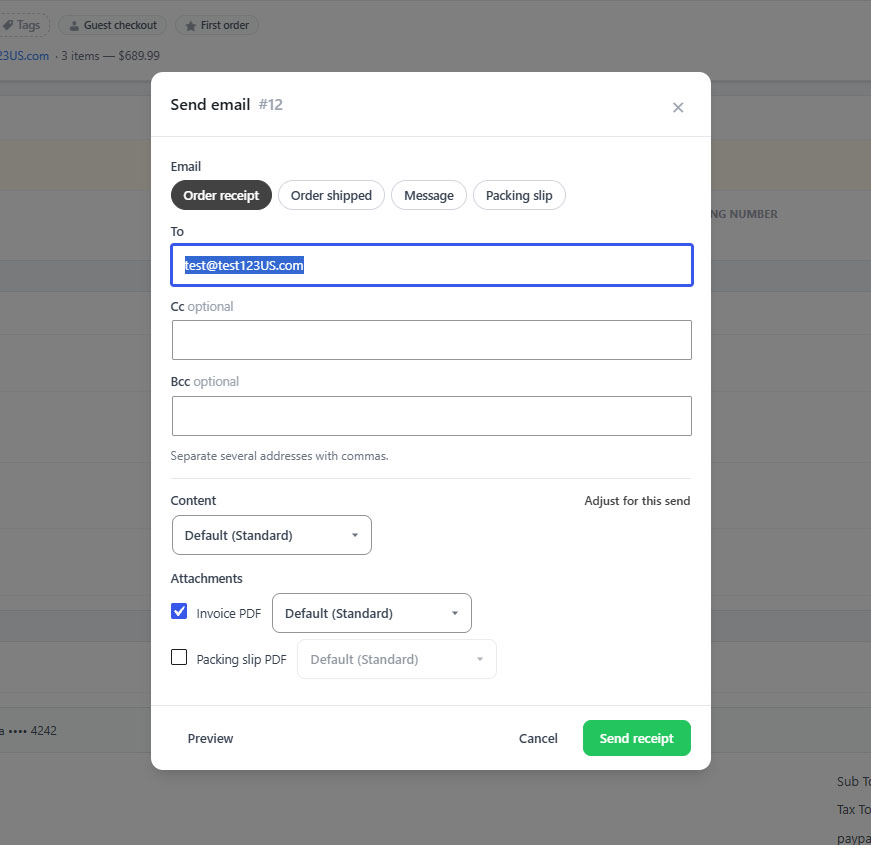Open the Content Default (Standard) dropdown

coord(272,535)
